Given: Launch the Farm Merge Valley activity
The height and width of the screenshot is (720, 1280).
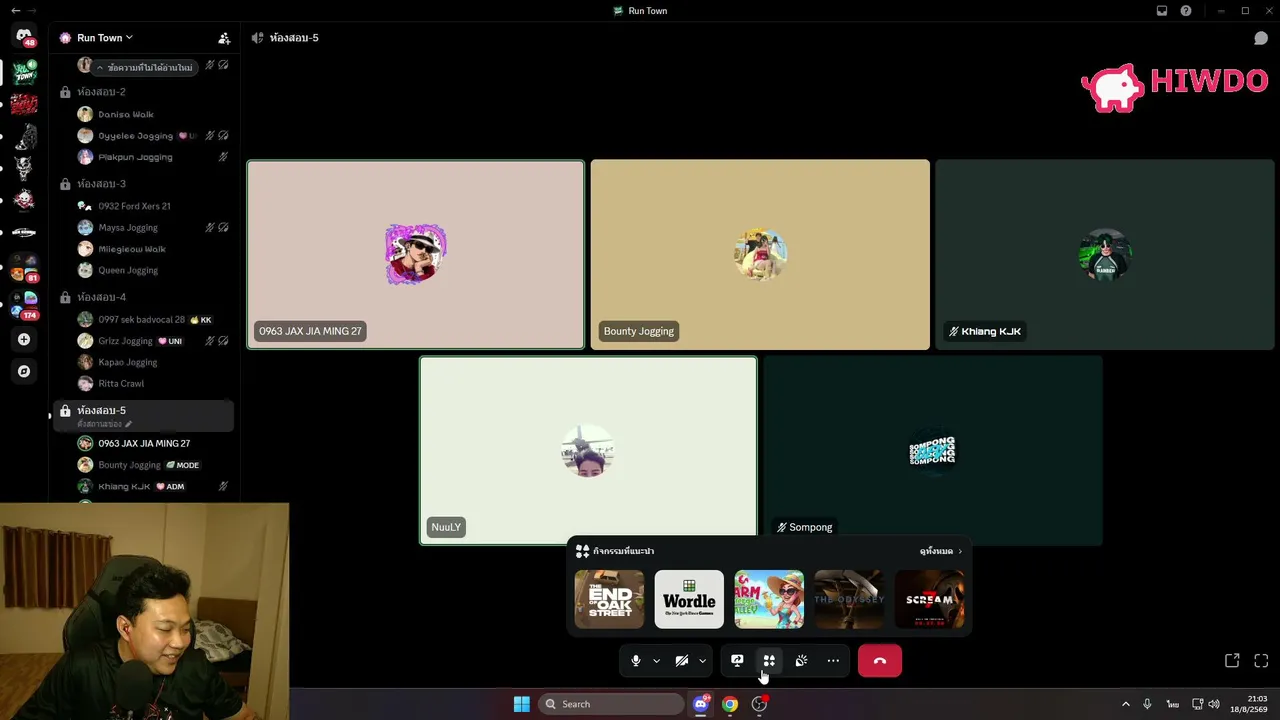Looking at the screenshot, I should pos(769,599).
